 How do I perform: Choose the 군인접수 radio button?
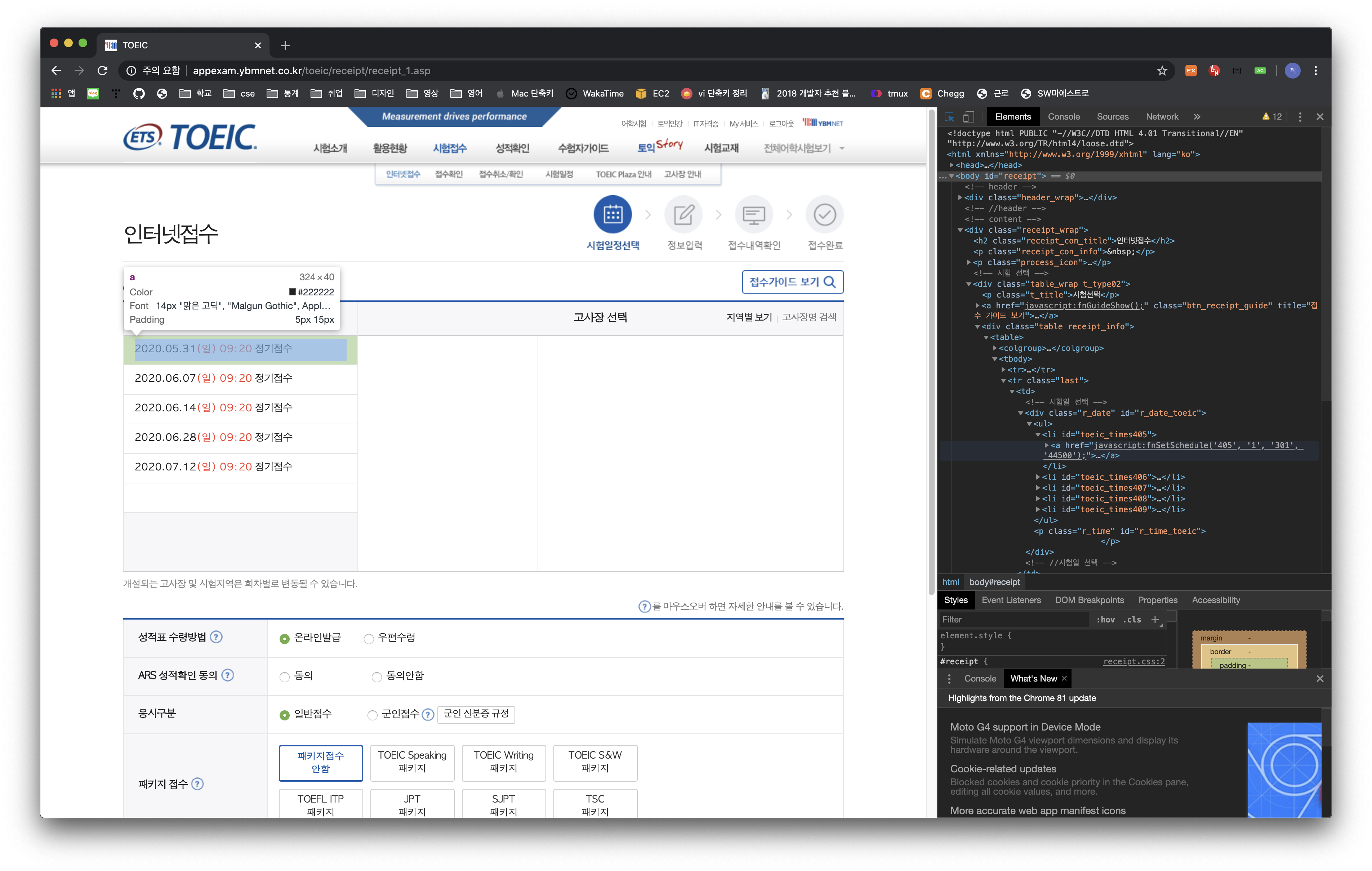373,715
